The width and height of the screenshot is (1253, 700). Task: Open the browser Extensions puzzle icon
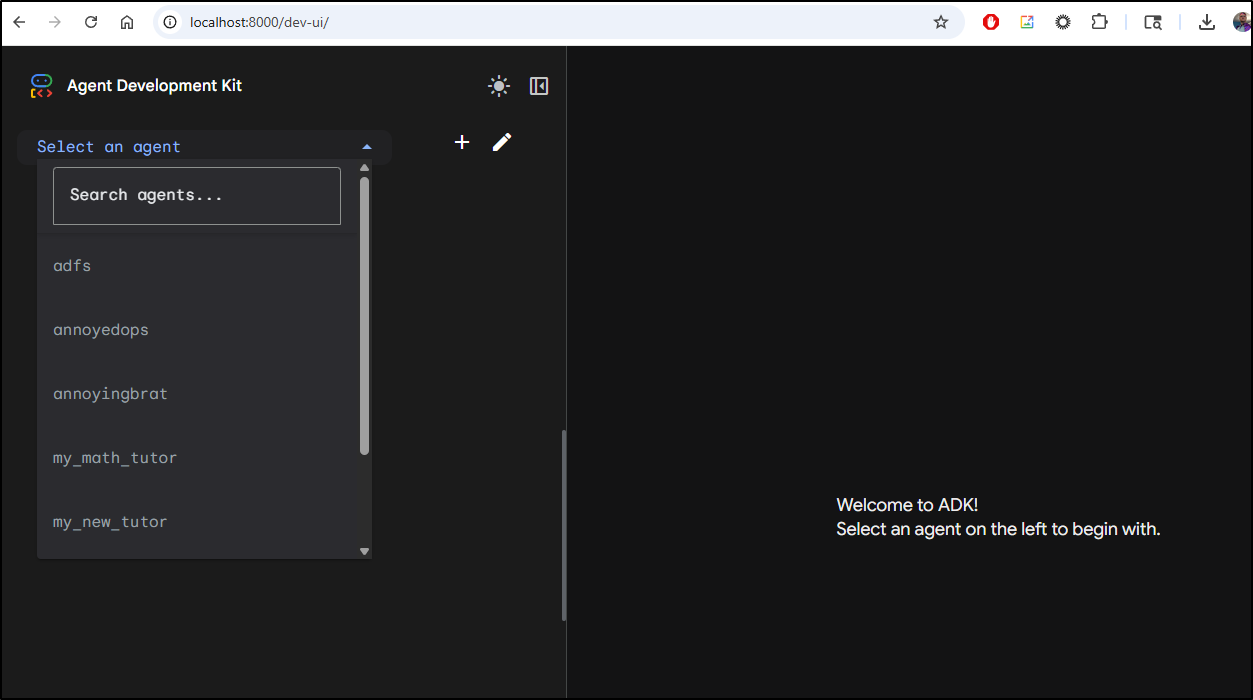pyautogui.click(x=1099, y=22)
